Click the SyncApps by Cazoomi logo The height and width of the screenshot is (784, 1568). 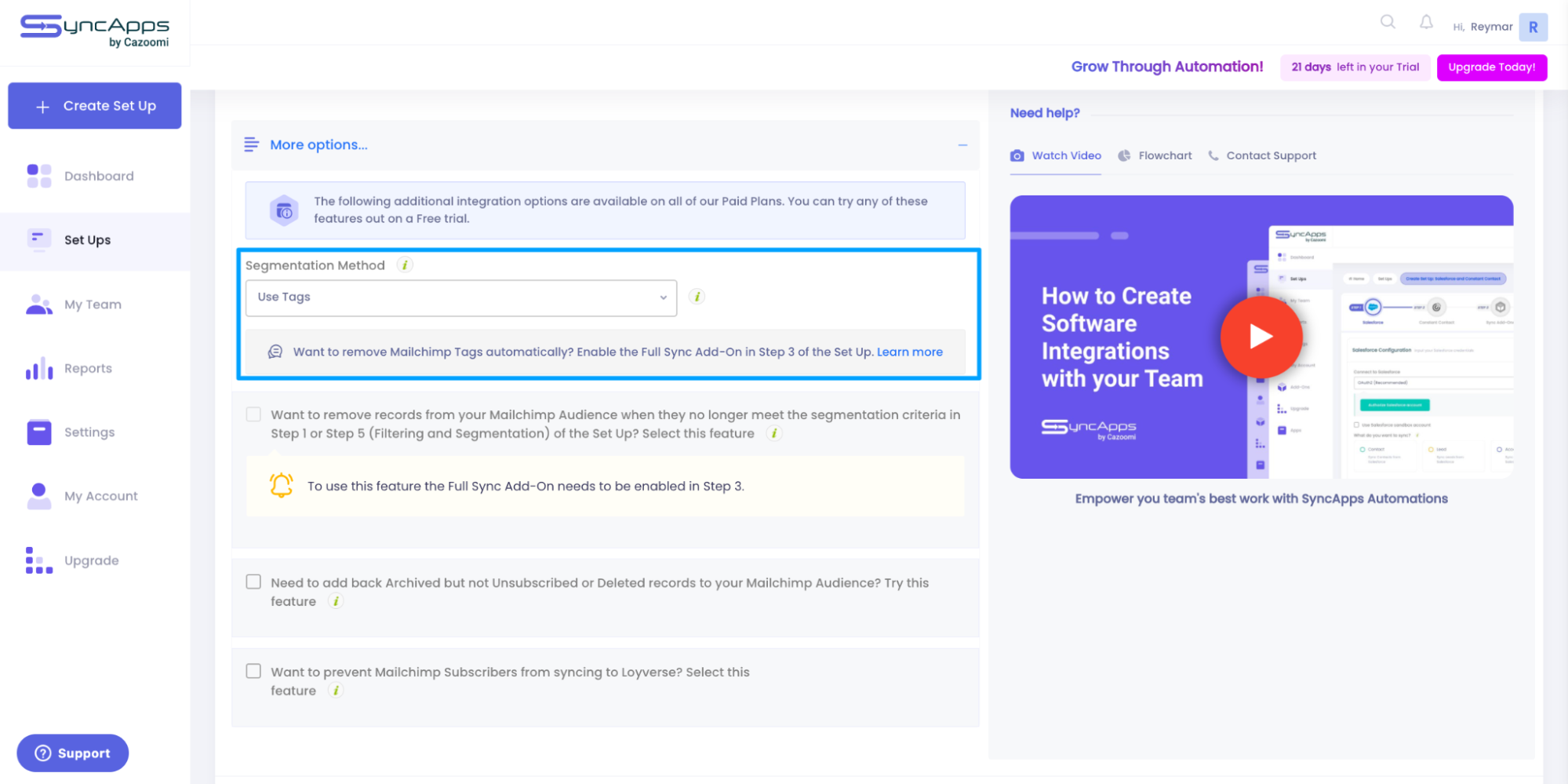click(x=94, y=31)
